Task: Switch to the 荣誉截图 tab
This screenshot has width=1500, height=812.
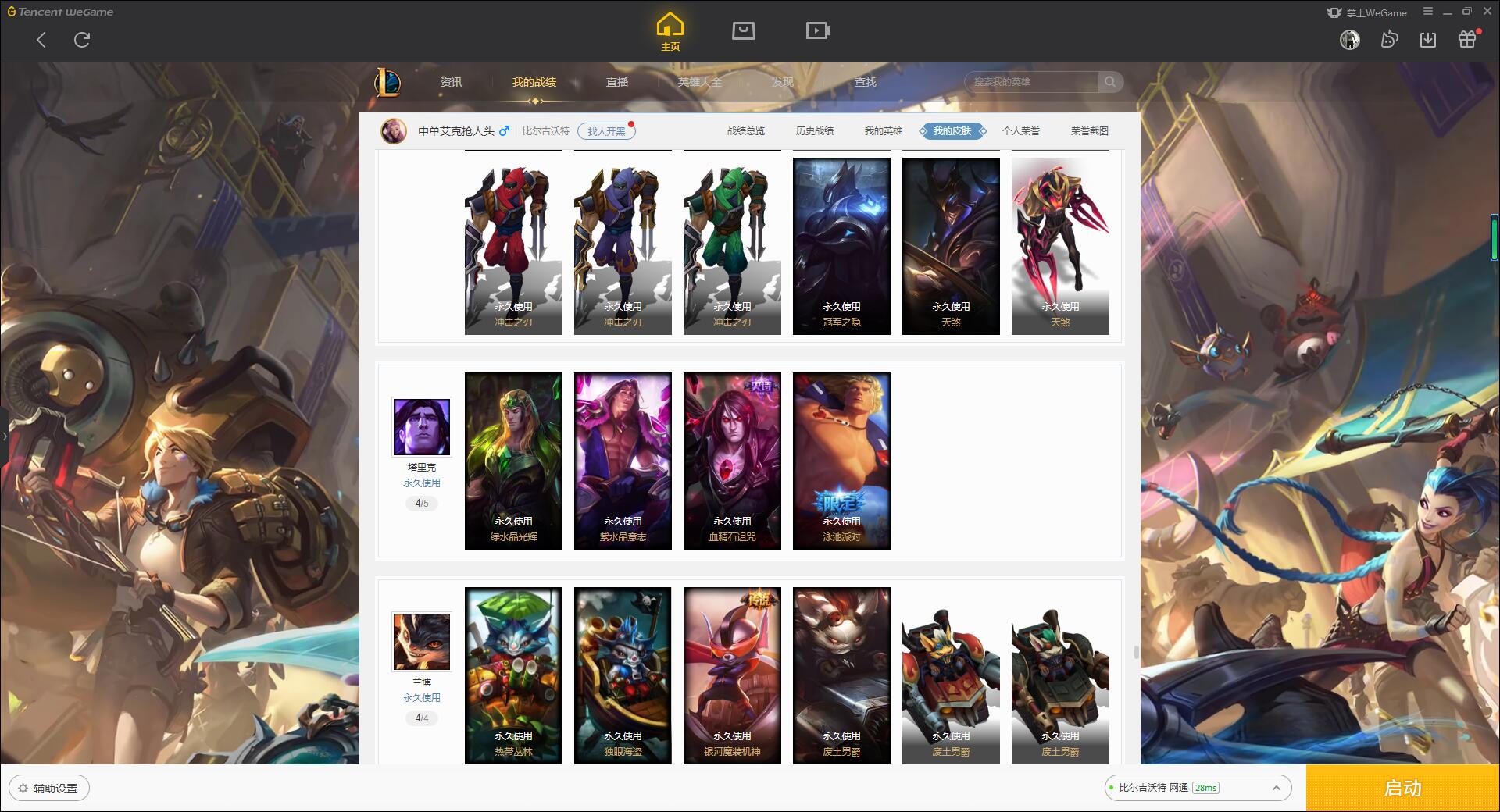Action: (x=1090, y=131)
